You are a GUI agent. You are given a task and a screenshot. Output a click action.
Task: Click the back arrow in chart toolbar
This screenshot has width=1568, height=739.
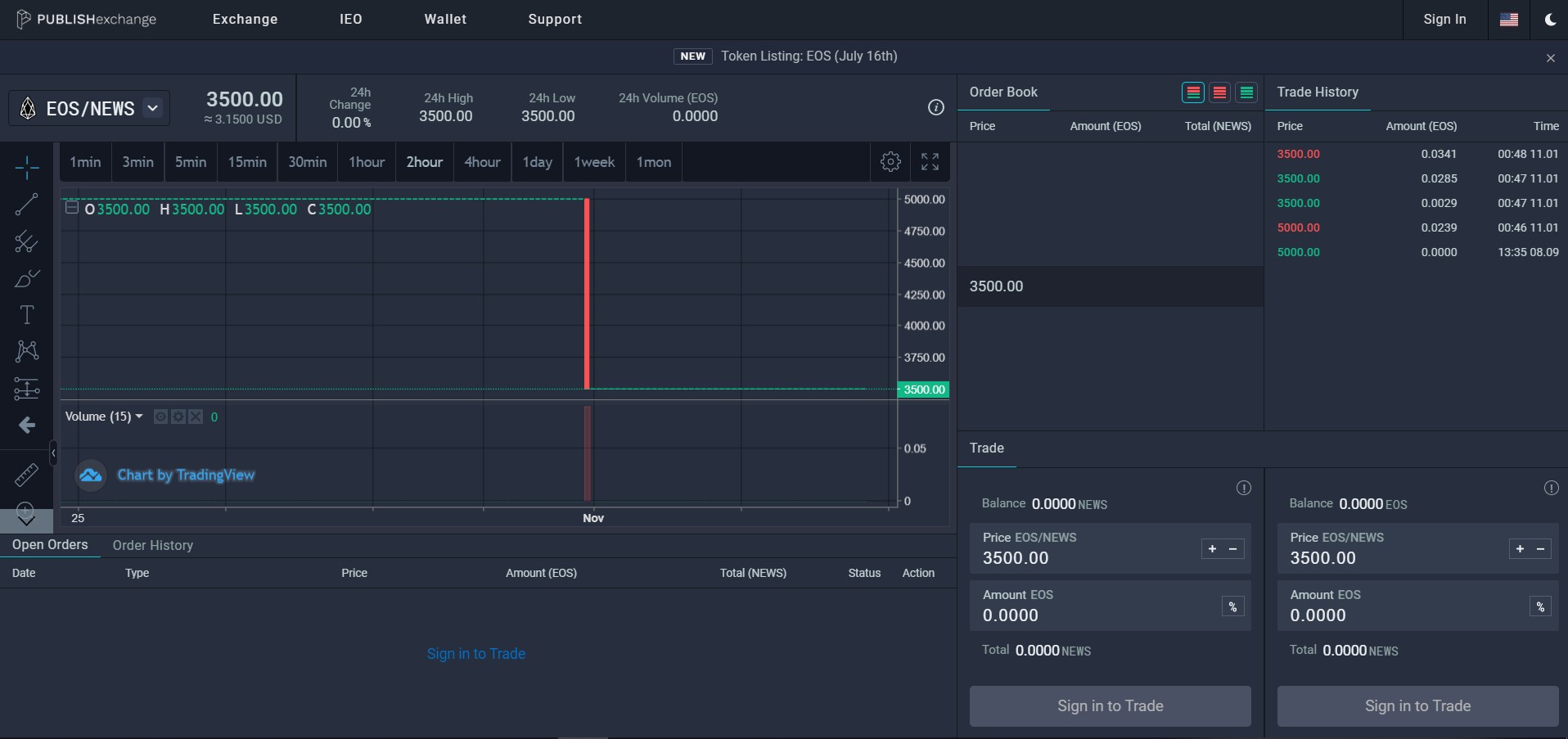tap(26, 426)
